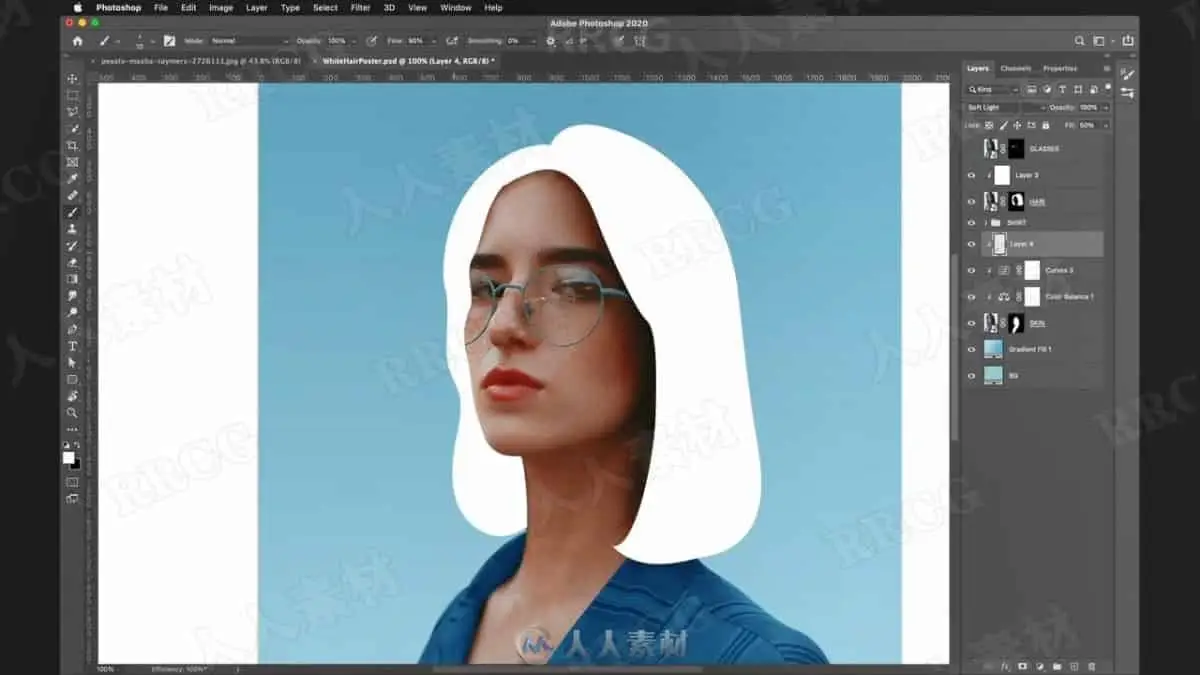Select the Path Selection tool
This screenshot has height=675, width=1200.
click(72, 362)
